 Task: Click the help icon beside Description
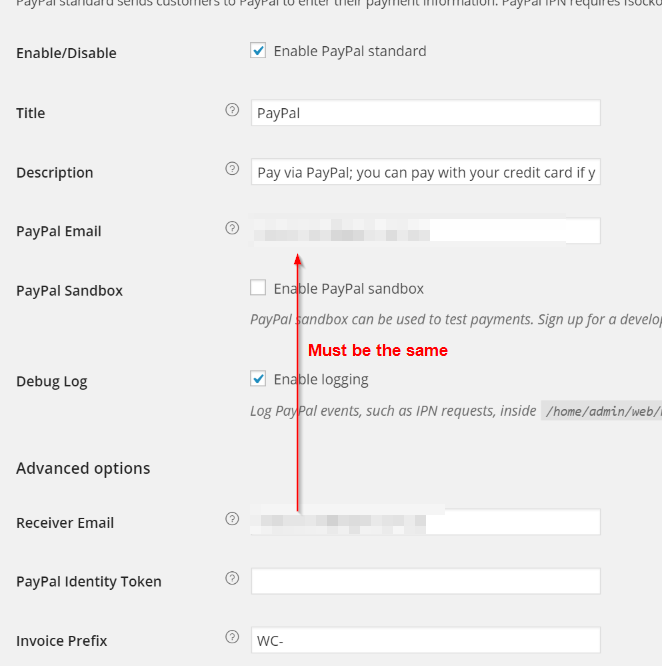[232, 169]
